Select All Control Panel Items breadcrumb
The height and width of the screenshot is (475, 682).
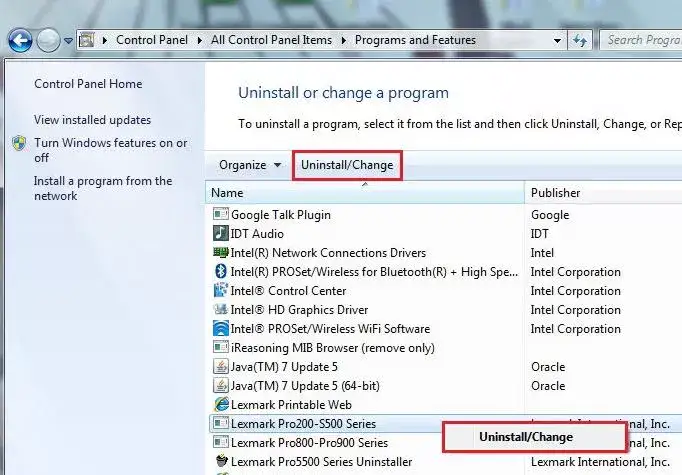click(271, 40)
